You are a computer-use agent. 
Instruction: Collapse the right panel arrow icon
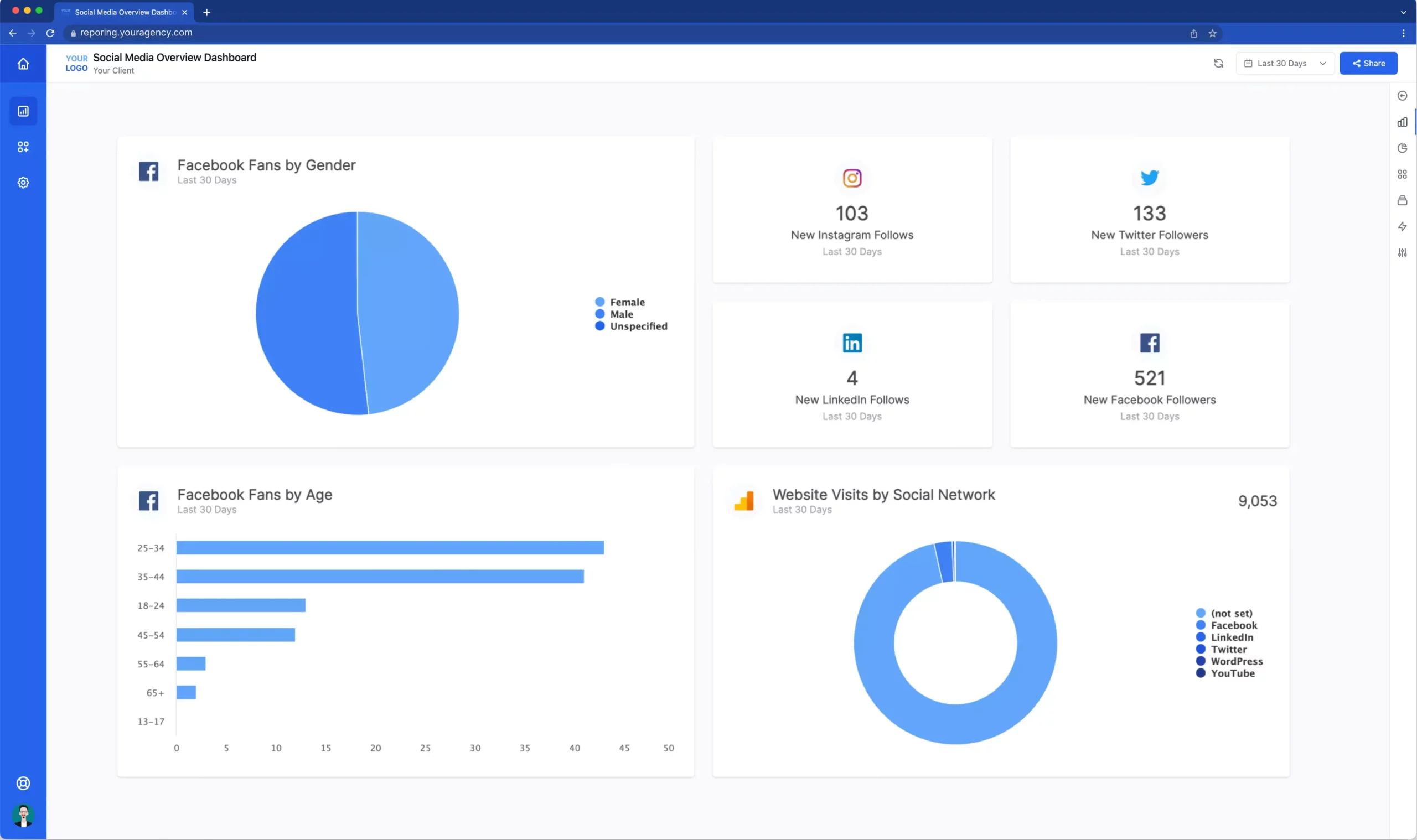point(1402,96)
